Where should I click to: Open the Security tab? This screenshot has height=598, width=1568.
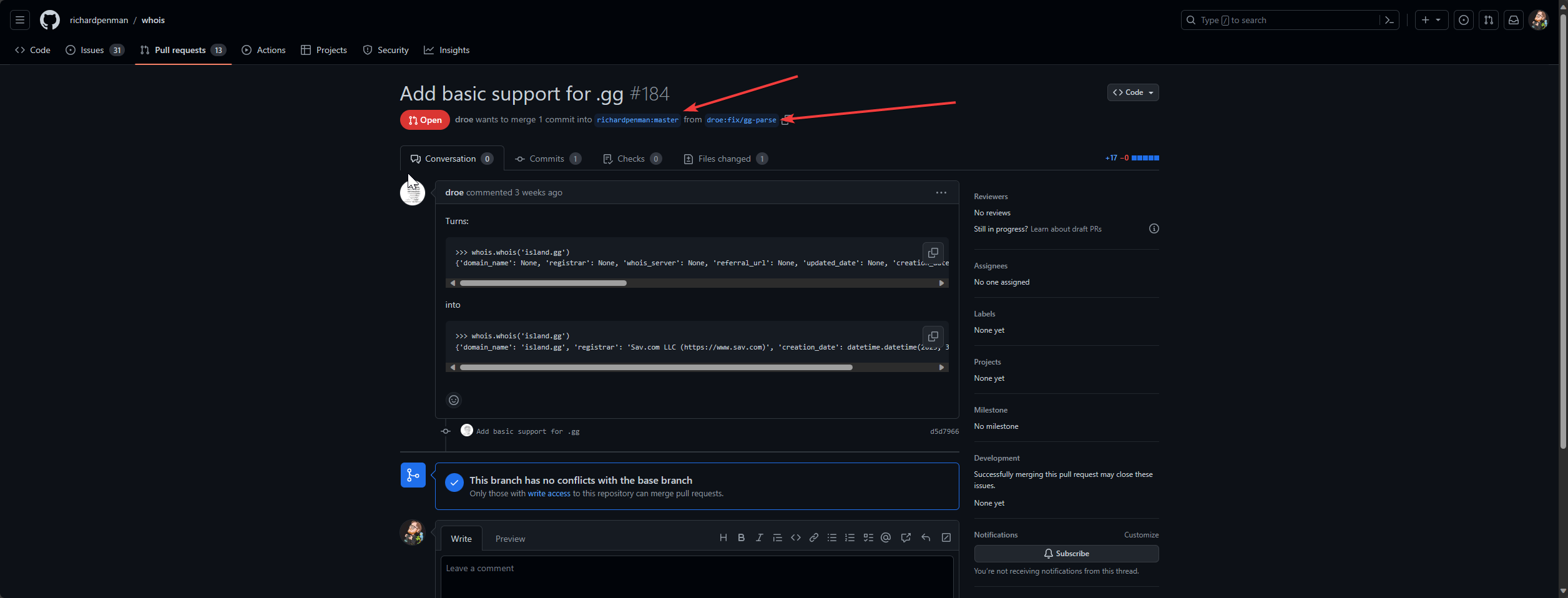(386, 50)
